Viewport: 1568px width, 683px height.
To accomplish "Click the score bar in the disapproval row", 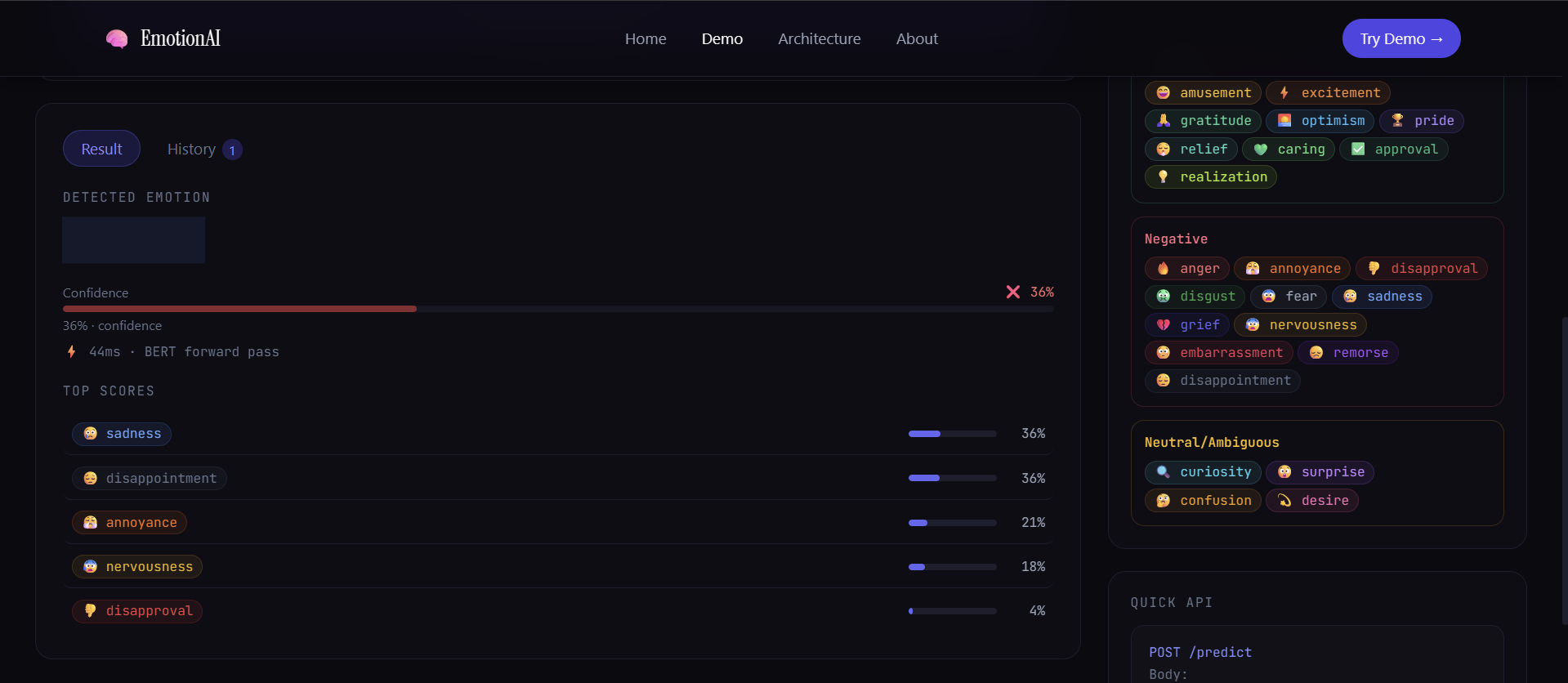I will point(953,611).
